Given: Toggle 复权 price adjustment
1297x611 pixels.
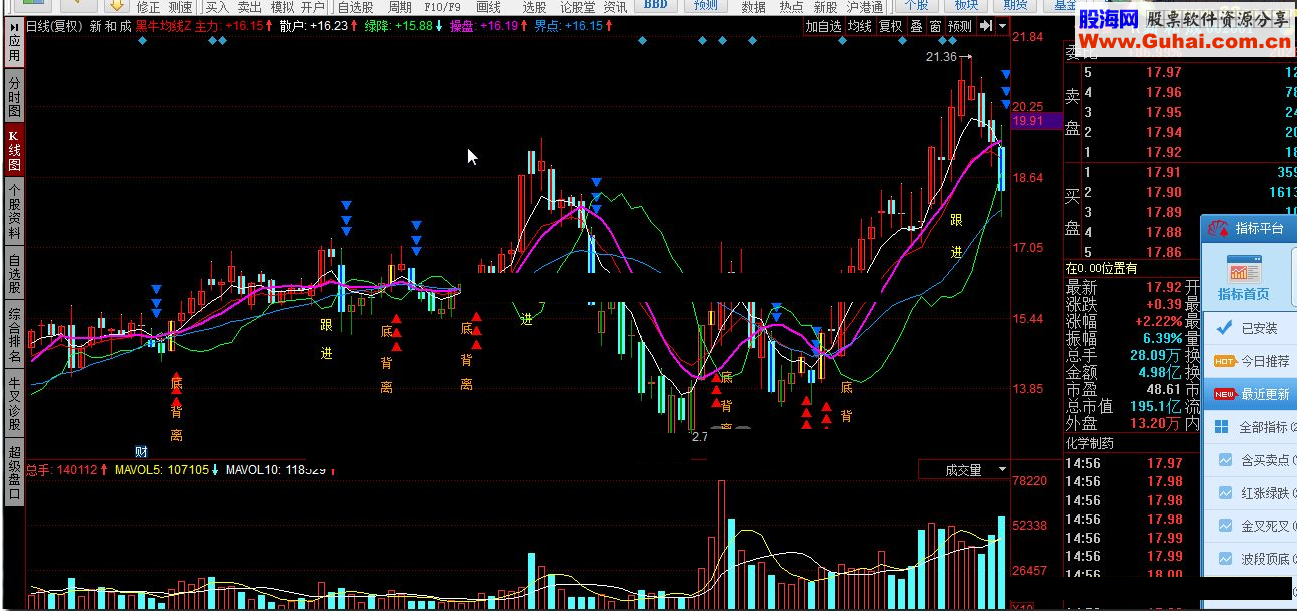Looking at the screenshot, I should 891,26.
